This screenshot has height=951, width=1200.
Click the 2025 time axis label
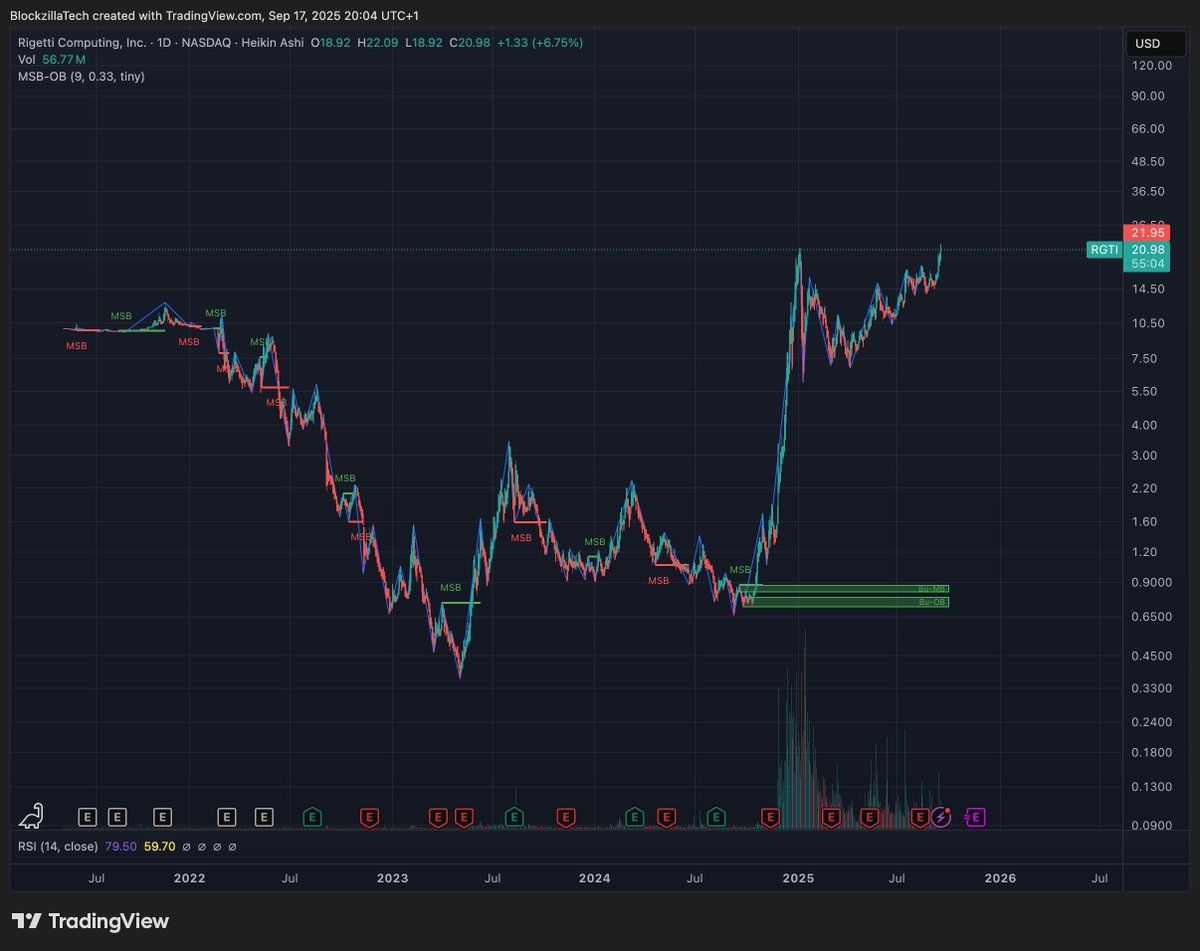(x=798, y=879)
